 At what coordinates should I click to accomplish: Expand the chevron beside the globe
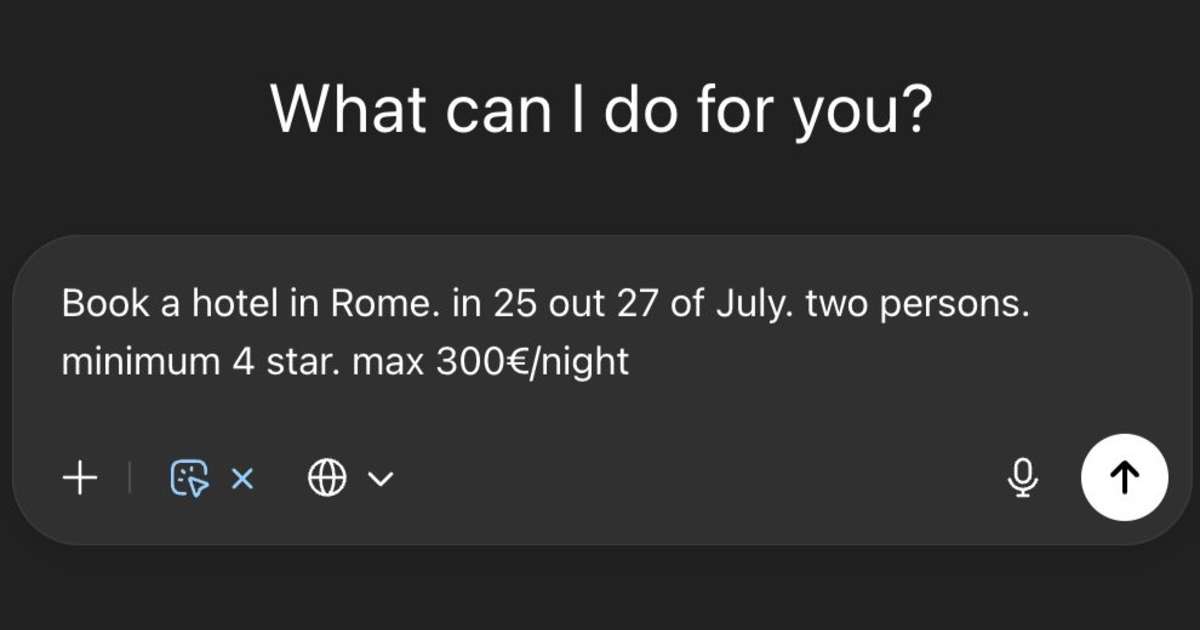[x=380, y=480]
